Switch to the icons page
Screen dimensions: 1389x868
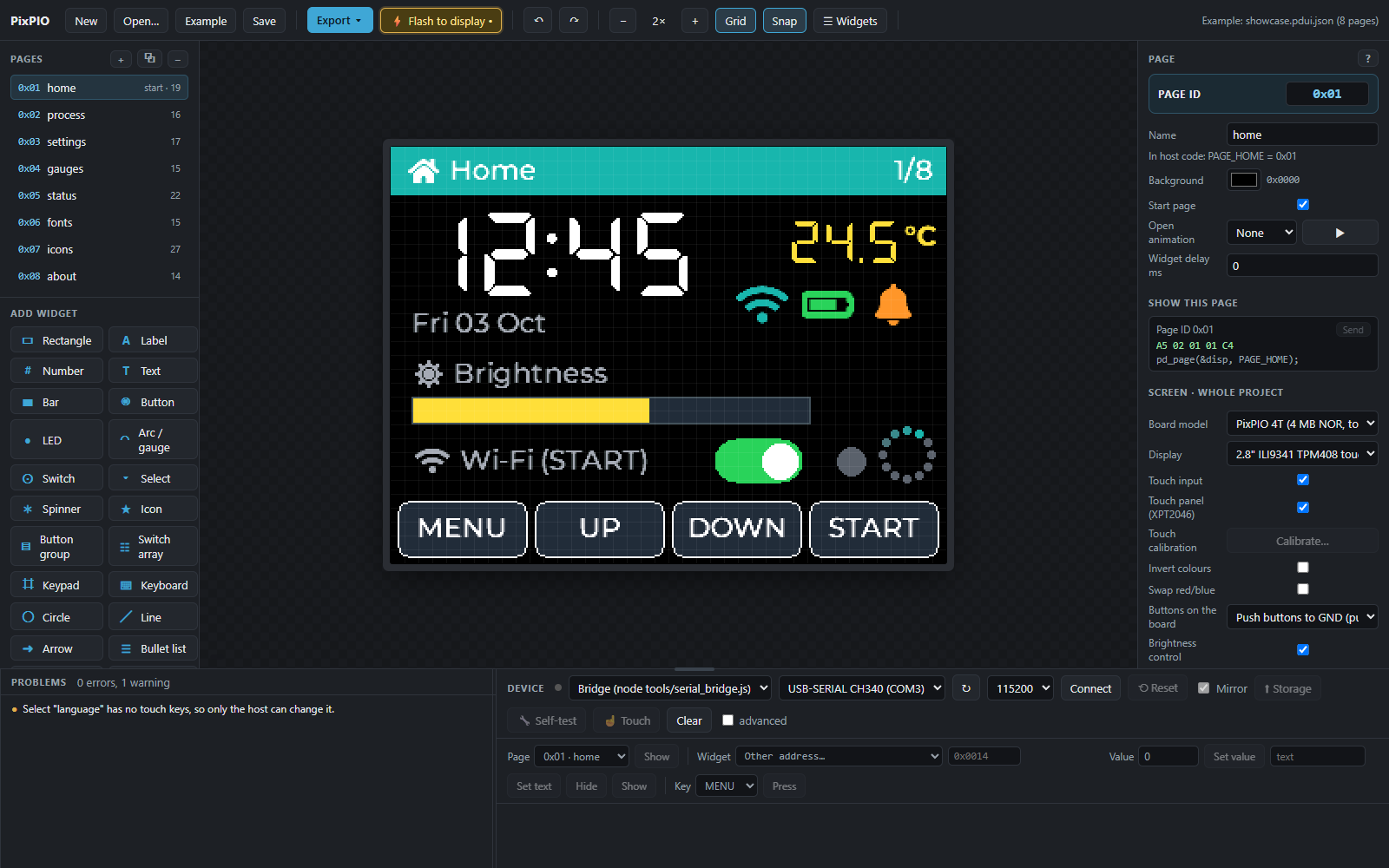coord(99,249)
